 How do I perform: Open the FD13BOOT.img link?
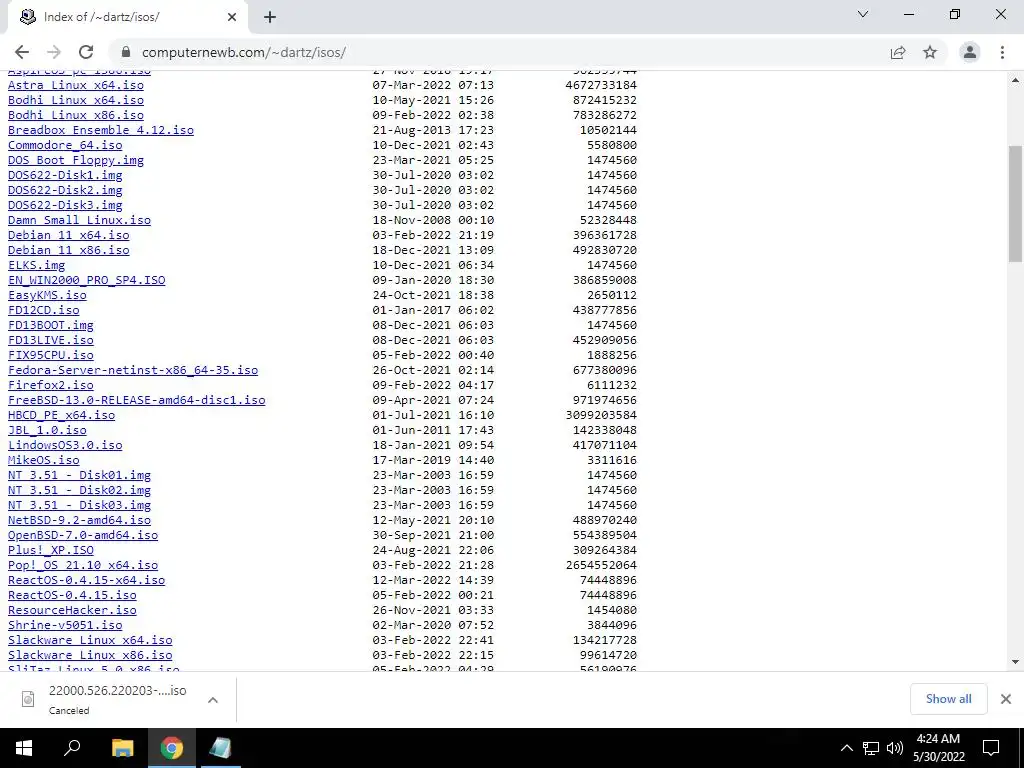pos(51,325)
